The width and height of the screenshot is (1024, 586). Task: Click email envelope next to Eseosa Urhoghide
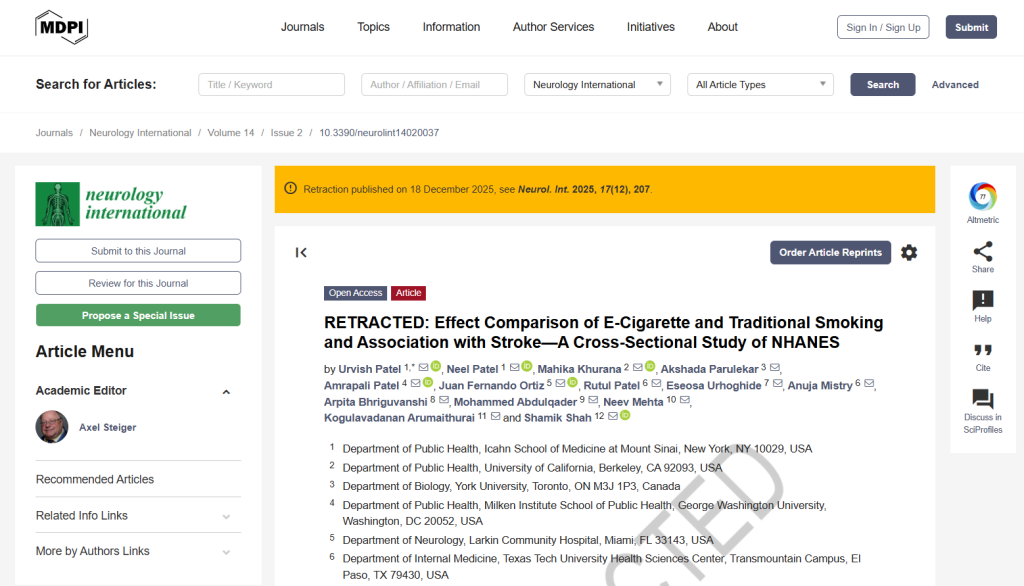click(777, 383)
